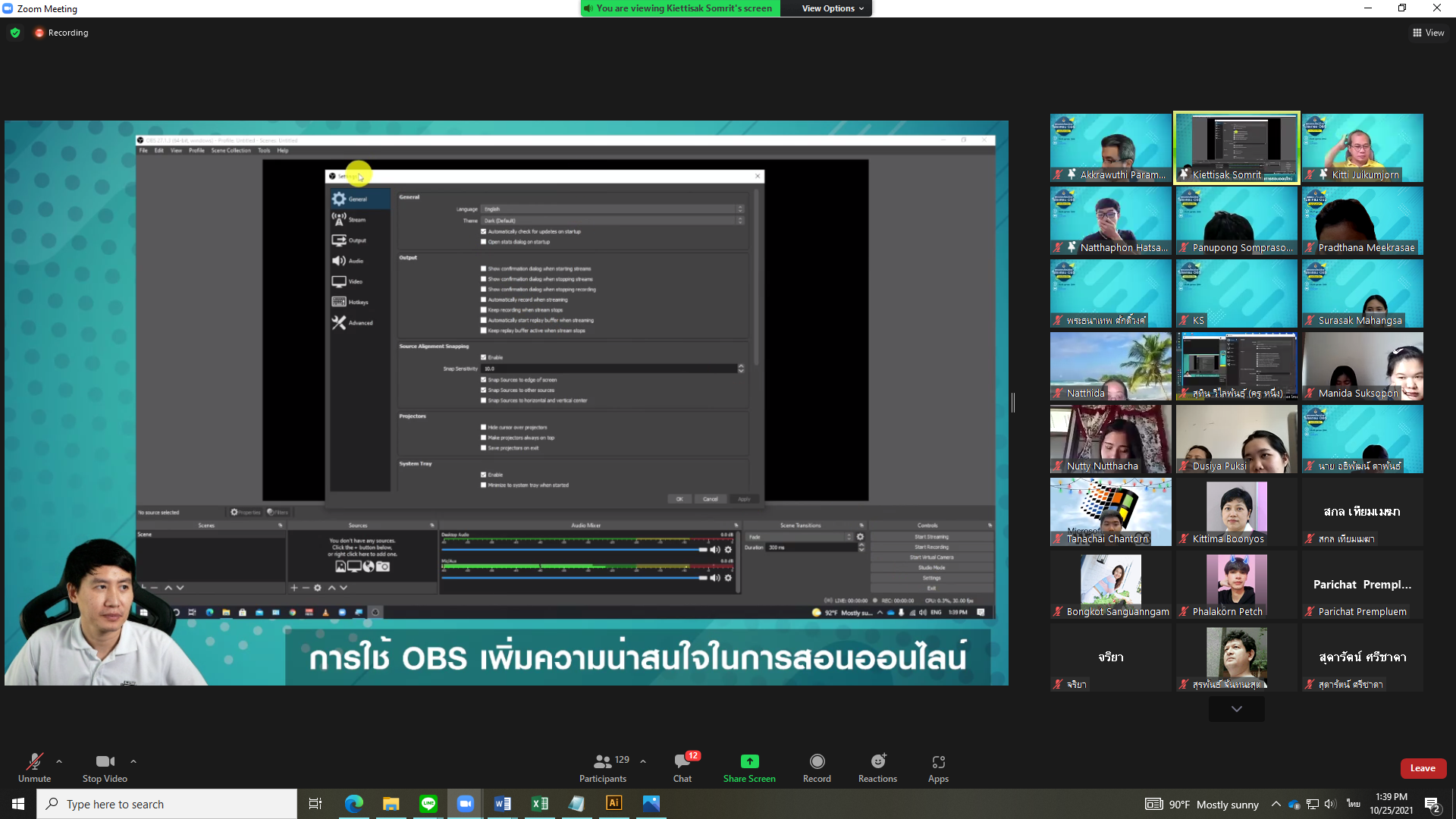Click the green encryption shield icon
This screenshot has height=819, width=1456.
pos(15,33)
